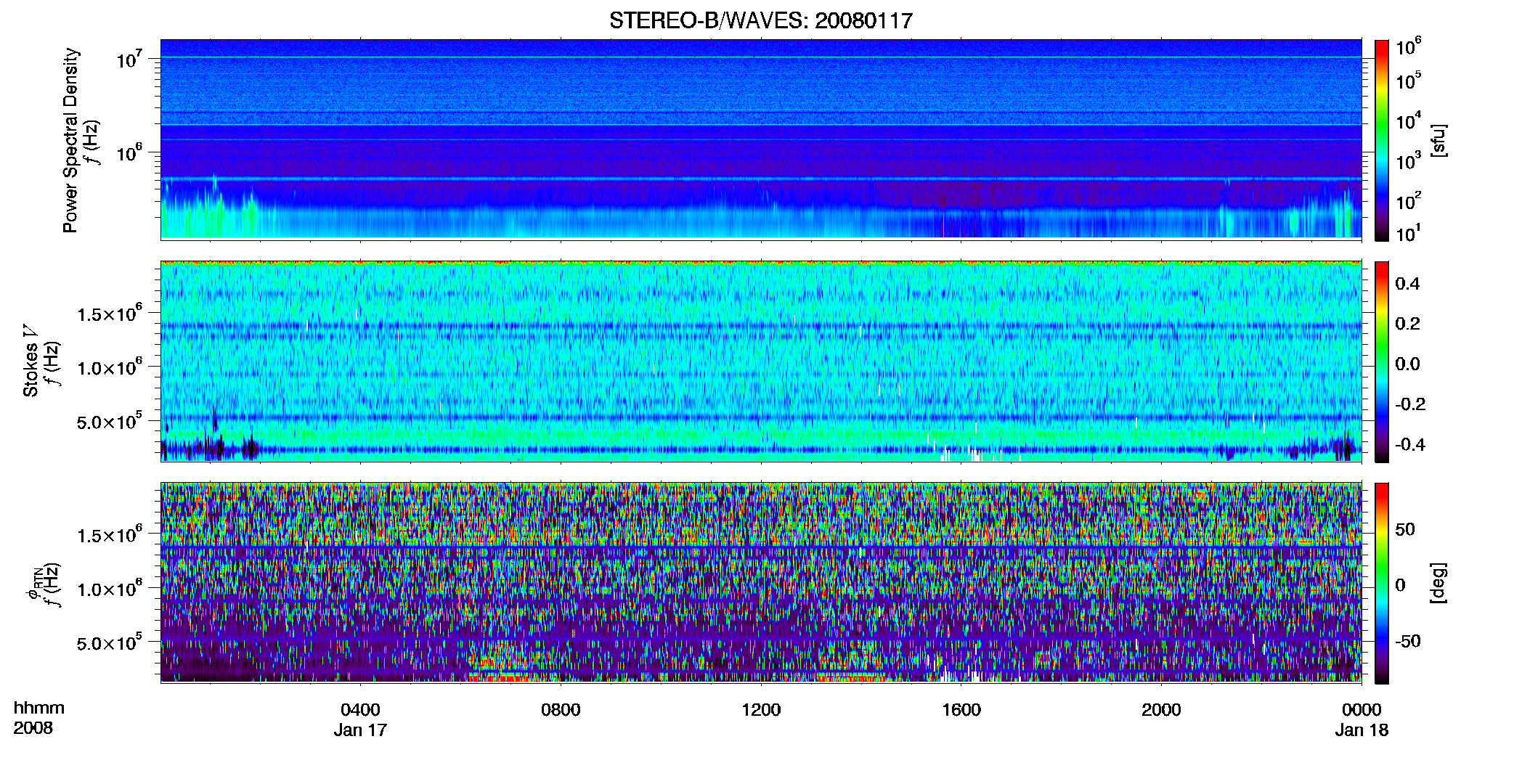The height and width of the screenshot is (784, 1522).
Task: Click the 1.0×10^6 tick in phi RTN panel
Action: [110, 589]
